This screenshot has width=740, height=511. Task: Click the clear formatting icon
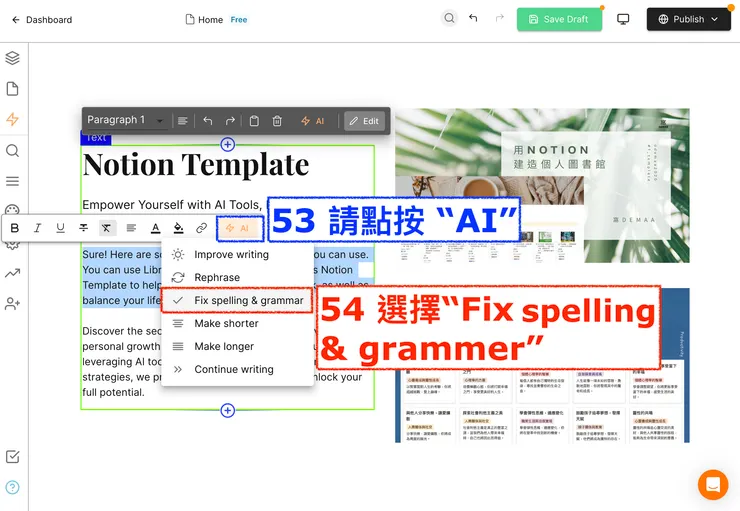click(107, 228)
